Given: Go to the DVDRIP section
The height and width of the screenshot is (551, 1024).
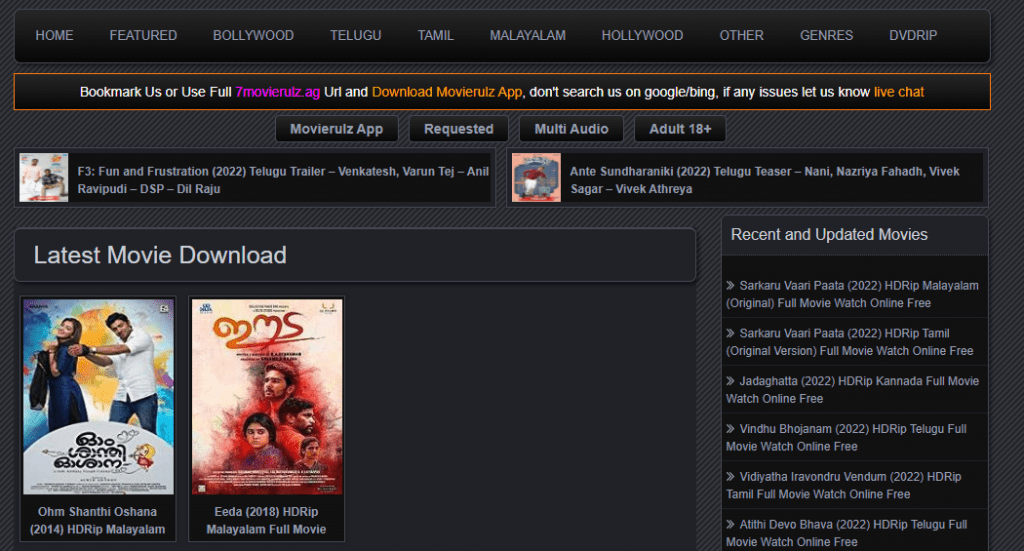Looking at the screenshot, I should [x=912, y=35].
